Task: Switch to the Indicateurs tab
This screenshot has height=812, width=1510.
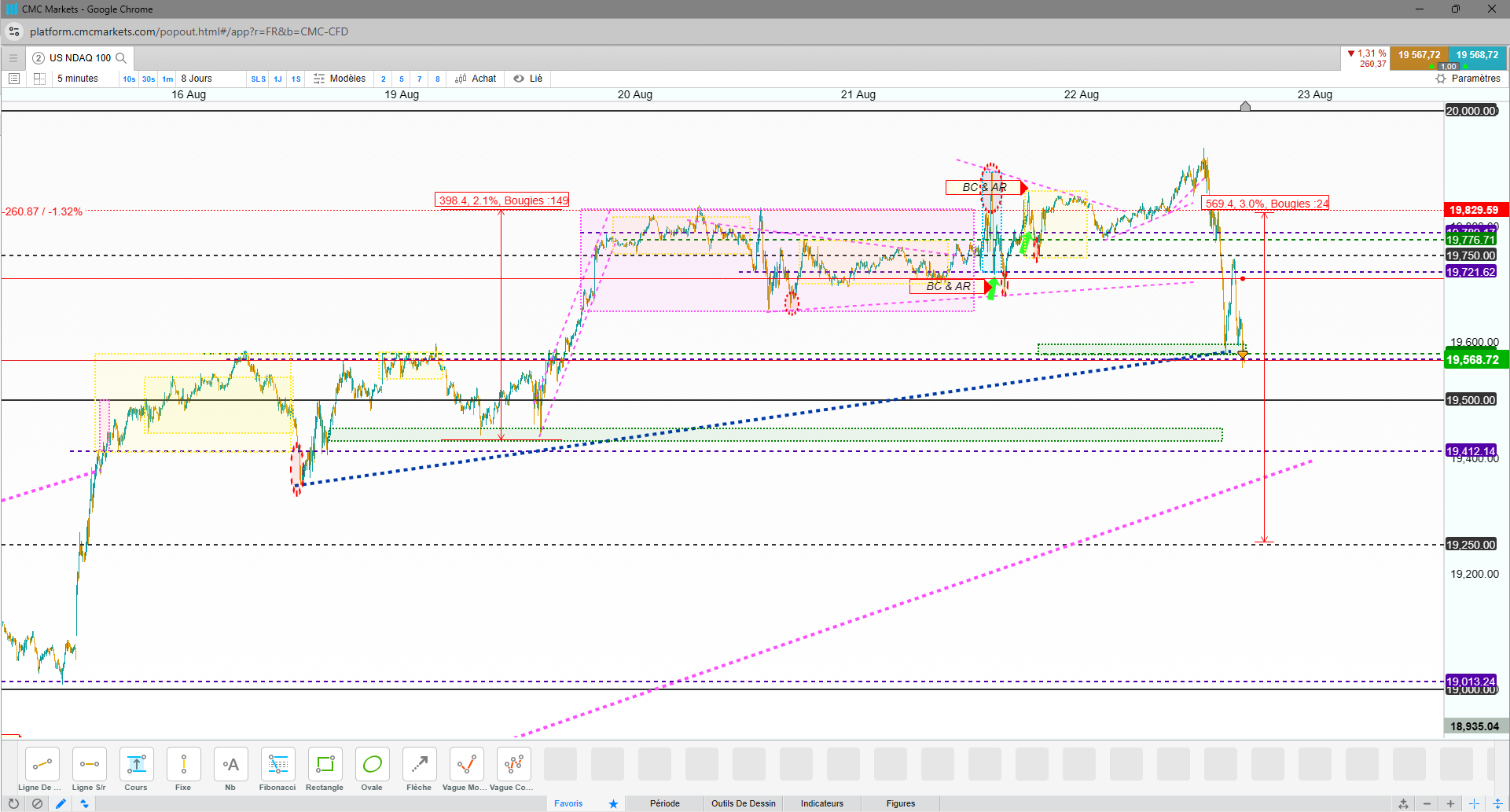Action: (x=822, y=803)
